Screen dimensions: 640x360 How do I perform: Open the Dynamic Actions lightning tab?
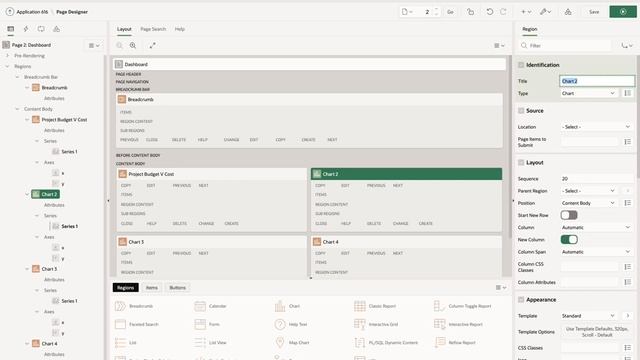(26, 29)
